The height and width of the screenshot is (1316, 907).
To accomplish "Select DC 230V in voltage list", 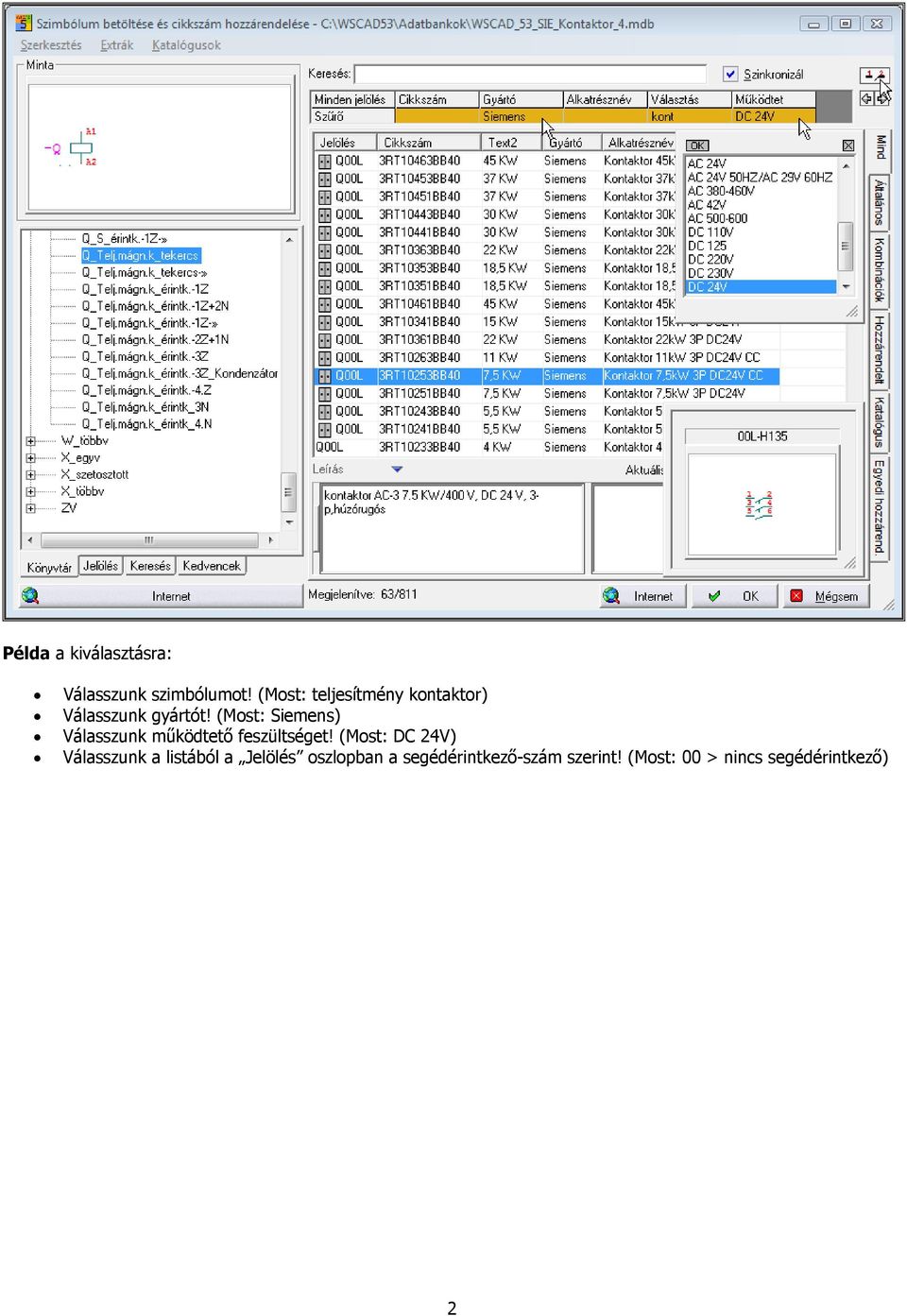I will (x=710, y=273).
